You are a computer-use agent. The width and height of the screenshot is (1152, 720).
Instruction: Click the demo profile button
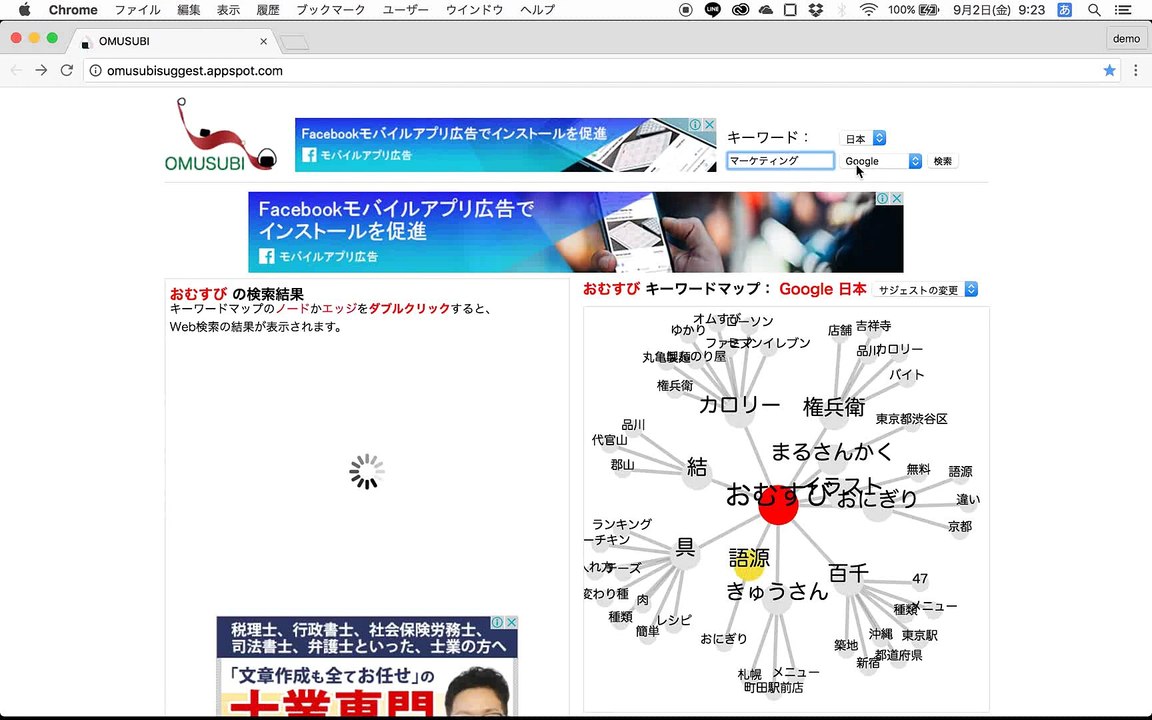point(1126,39)
